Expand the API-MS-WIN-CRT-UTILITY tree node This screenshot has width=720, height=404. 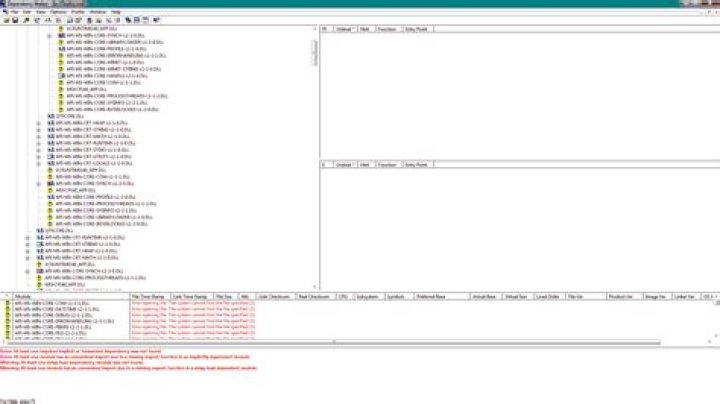coord(39,157)
